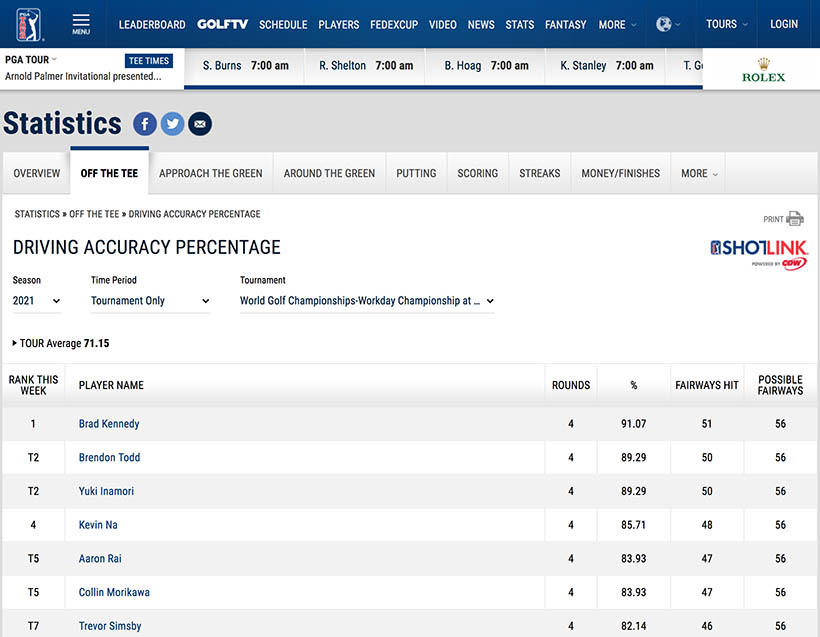The width and height of the screenshot is (820, 637).
Task: Click the PGA Tour logo icon
Action: 31,24
